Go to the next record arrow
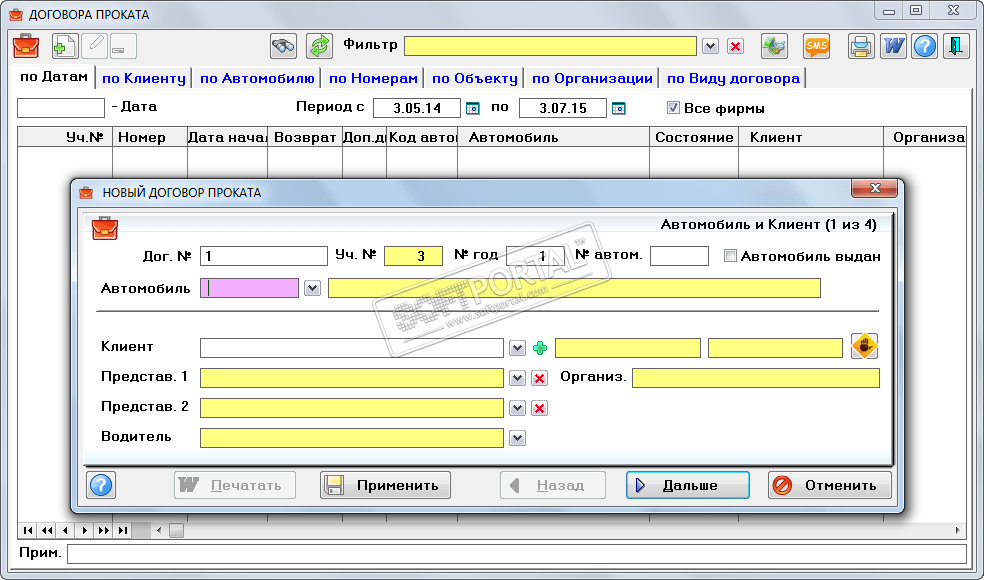This screenshot has height=580, width=984. point(85,531)
